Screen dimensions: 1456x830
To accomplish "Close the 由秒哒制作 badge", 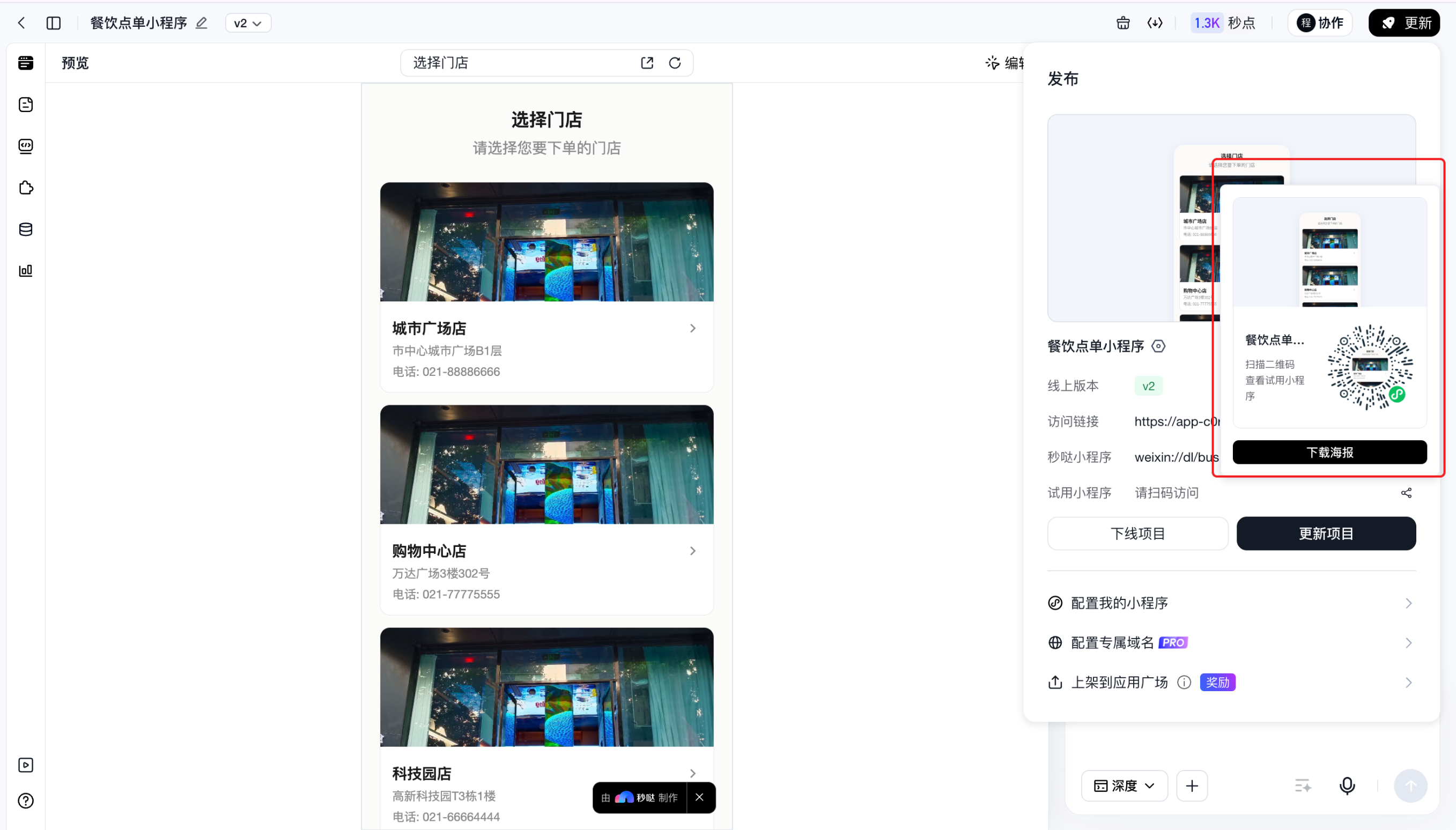I will pos(699,797).
